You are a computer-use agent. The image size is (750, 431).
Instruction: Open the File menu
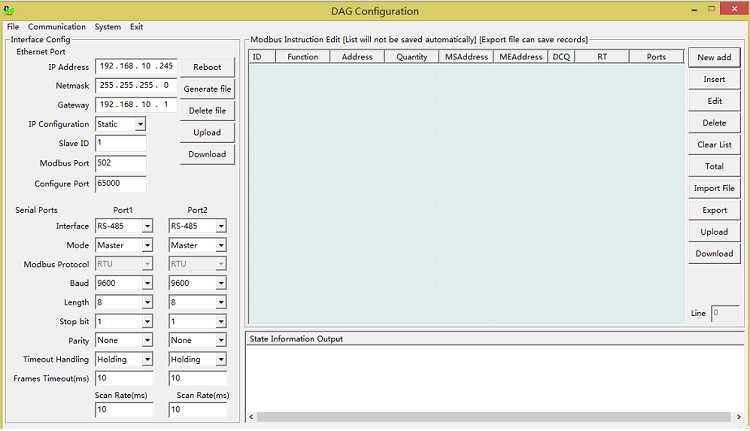point(13,27)
